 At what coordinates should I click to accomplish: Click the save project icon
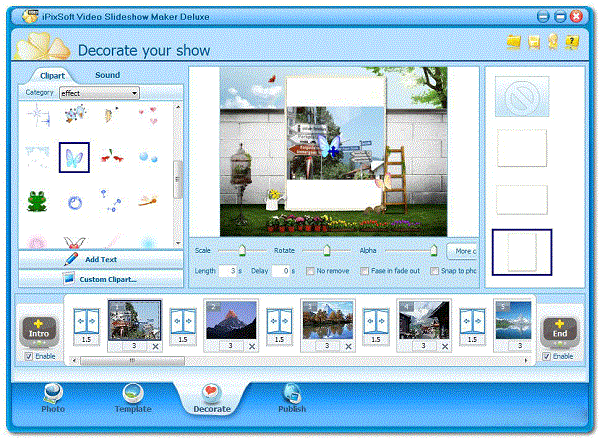pyautogui.click(x=533, y=41)
